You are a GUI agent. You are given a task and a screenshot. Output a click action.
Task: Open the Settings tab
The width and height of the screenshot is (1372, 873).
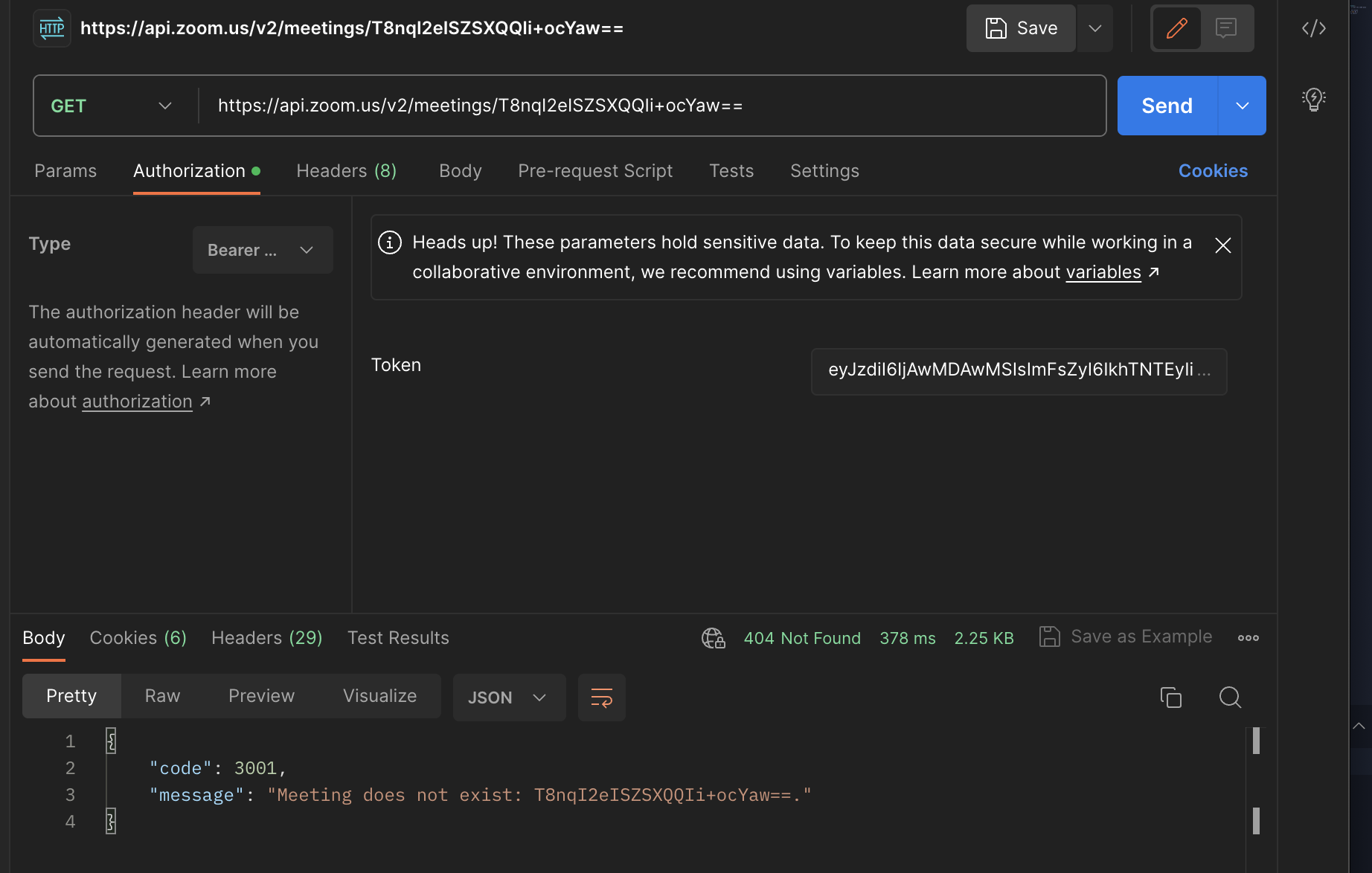coord(824,171)
